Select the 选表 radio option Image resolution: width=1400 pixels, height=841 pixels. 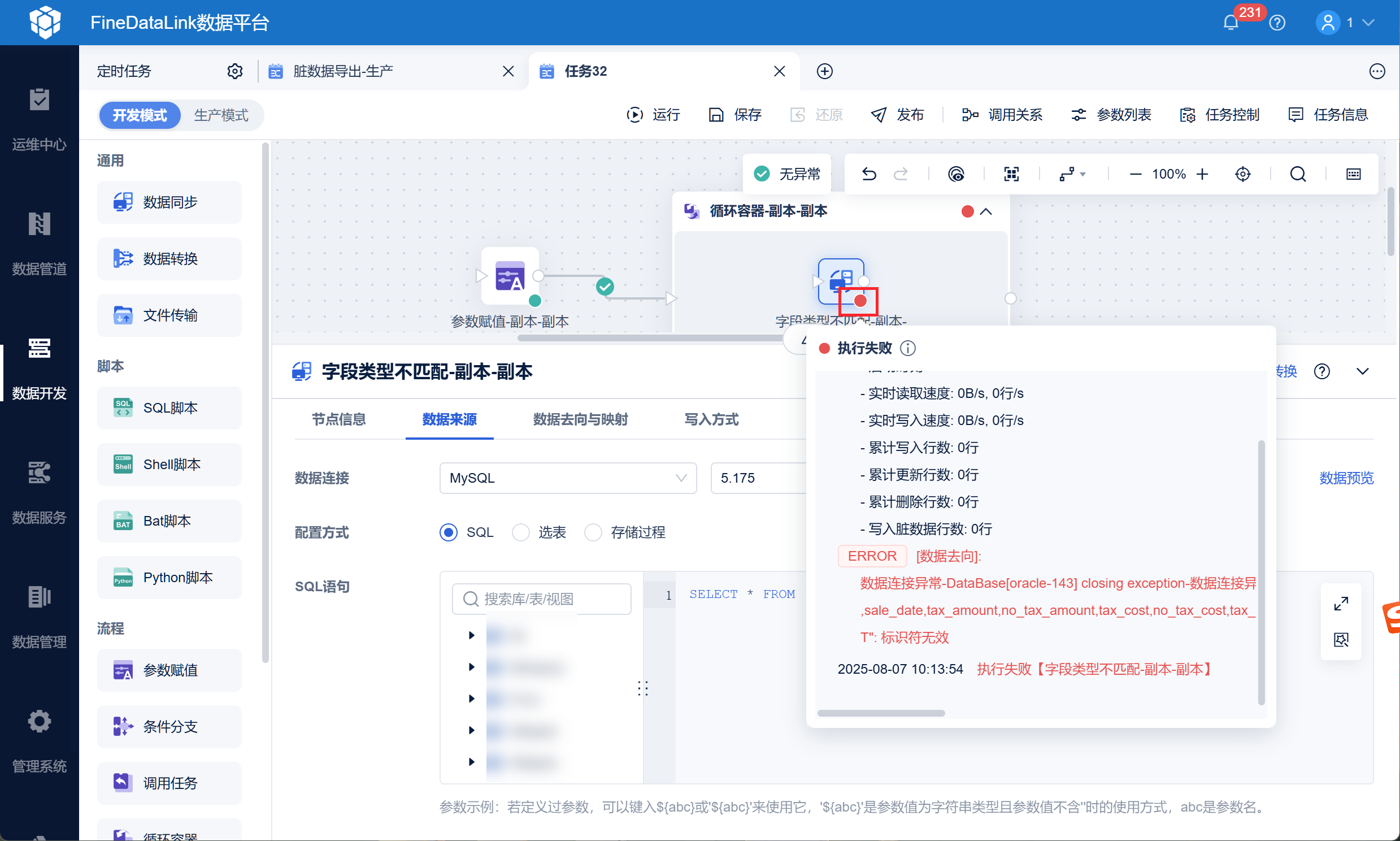[520, 532]
